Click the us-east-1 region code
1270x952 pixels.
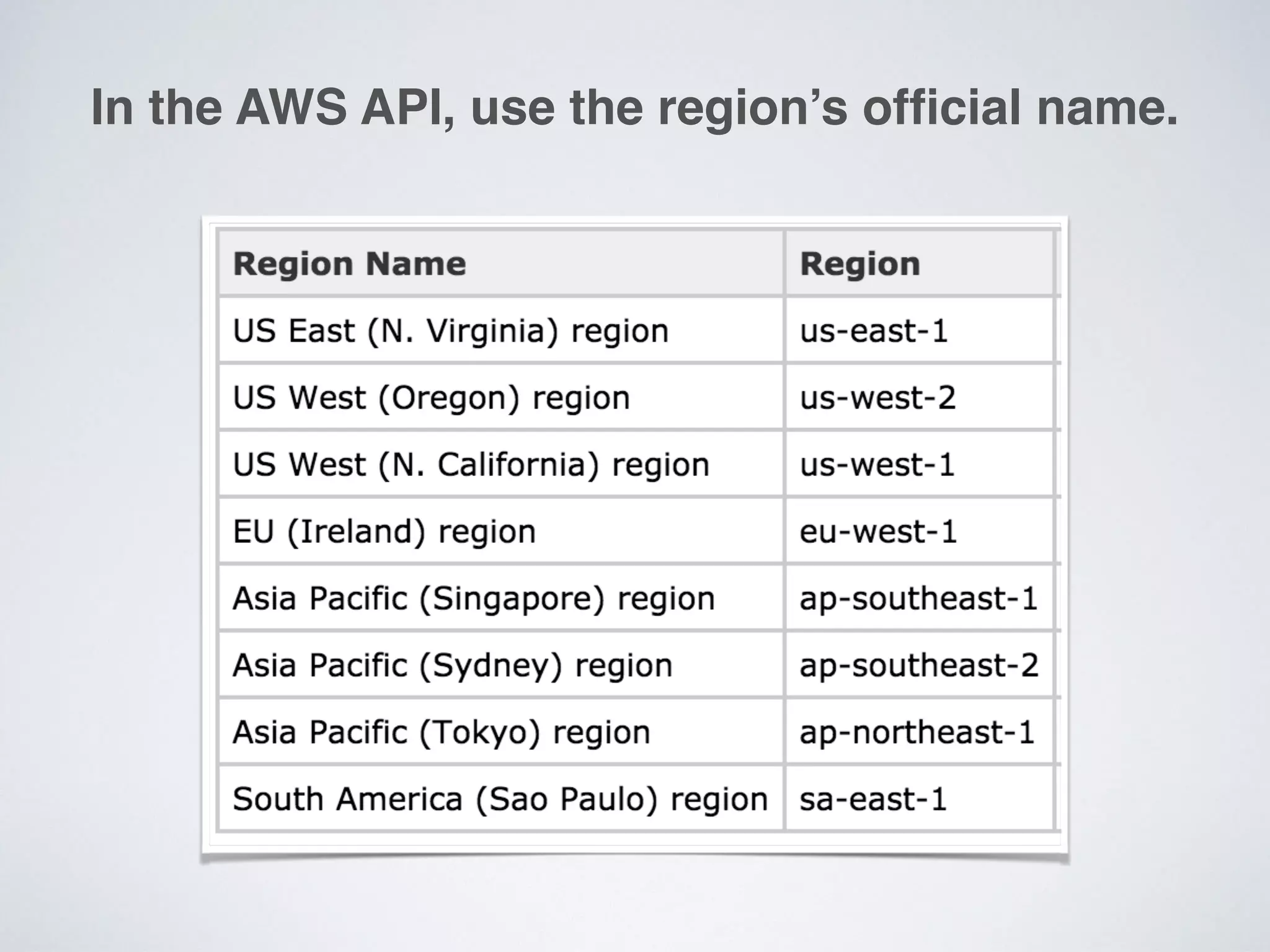[x=873, y=330]
